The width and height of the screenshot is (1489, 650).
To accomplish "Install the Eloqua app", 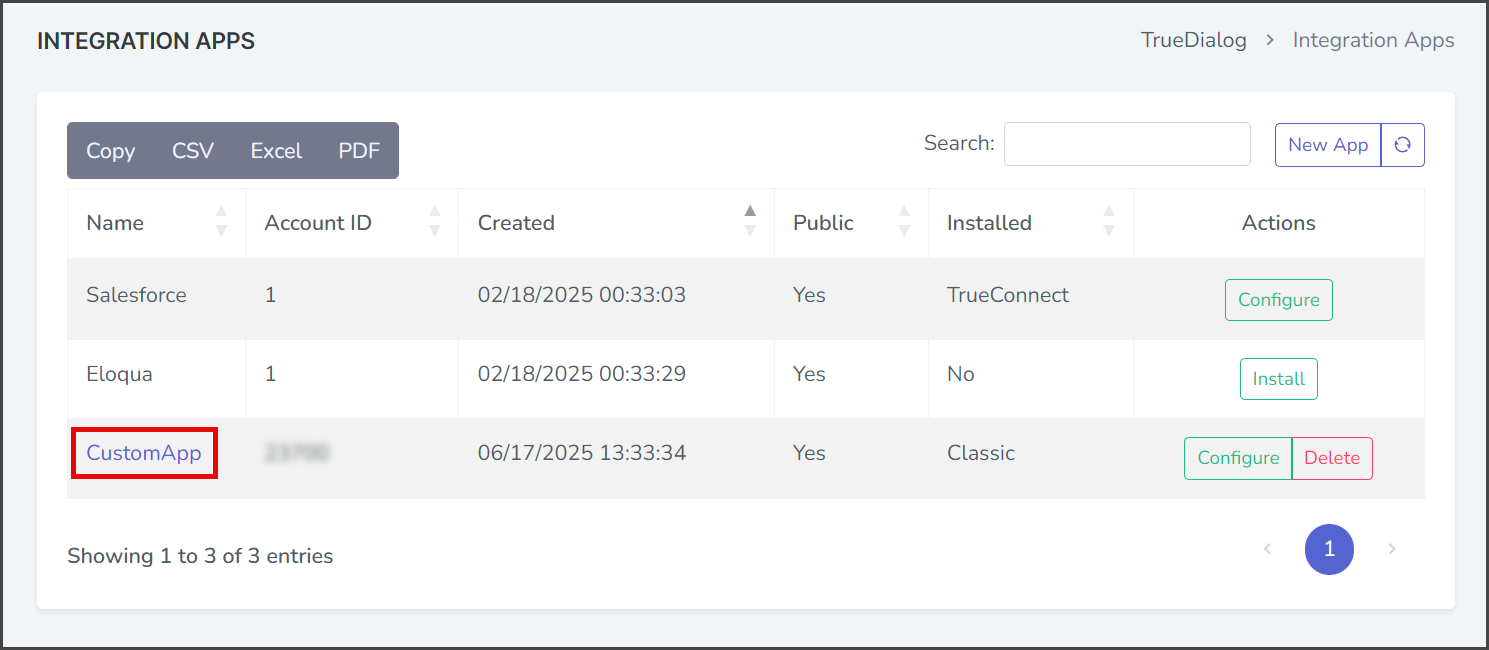I will [x=1279, y=379].
